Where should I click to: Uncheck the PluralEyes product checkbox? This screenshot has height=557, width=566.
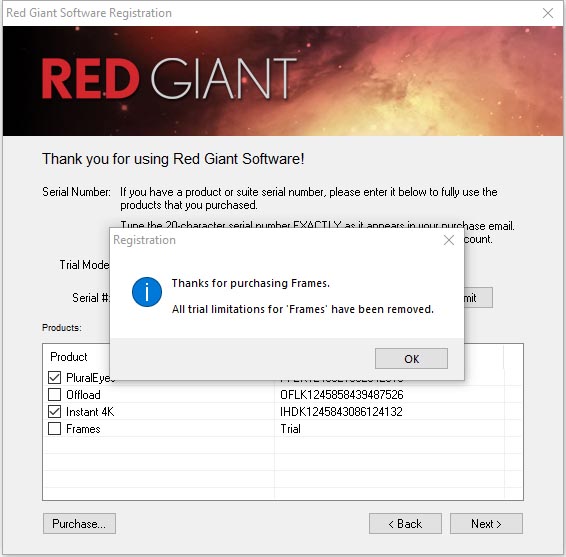click(55, 378)
